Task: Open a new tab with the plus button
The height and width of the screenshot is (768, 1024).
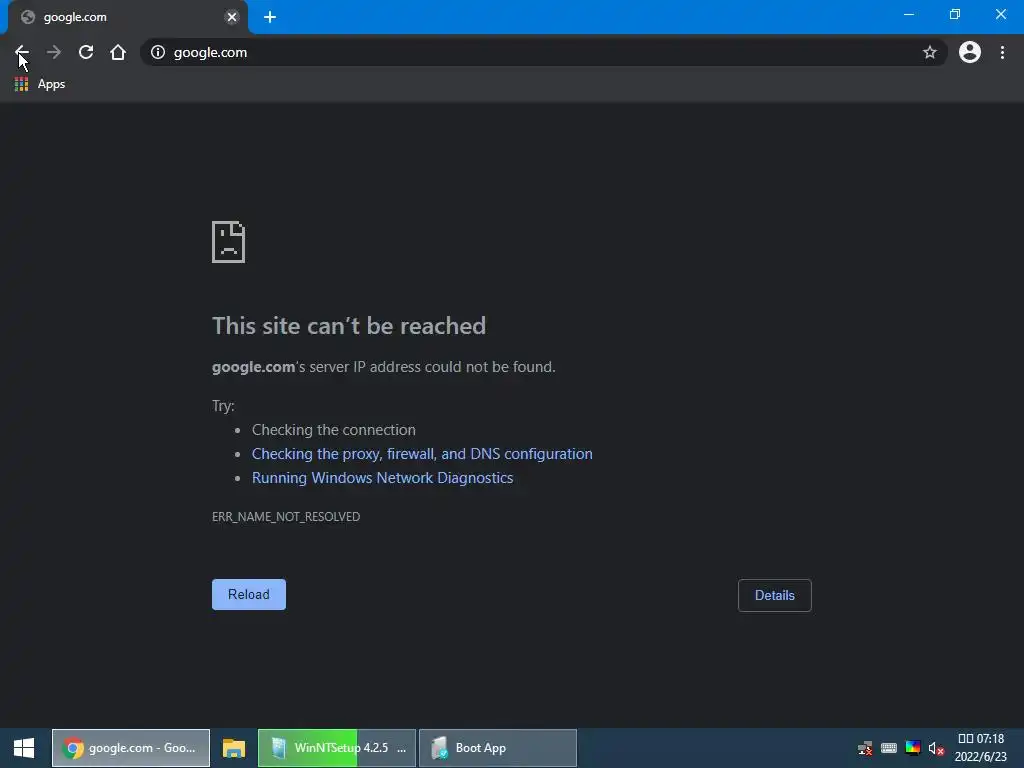Action: click(270, 17)
